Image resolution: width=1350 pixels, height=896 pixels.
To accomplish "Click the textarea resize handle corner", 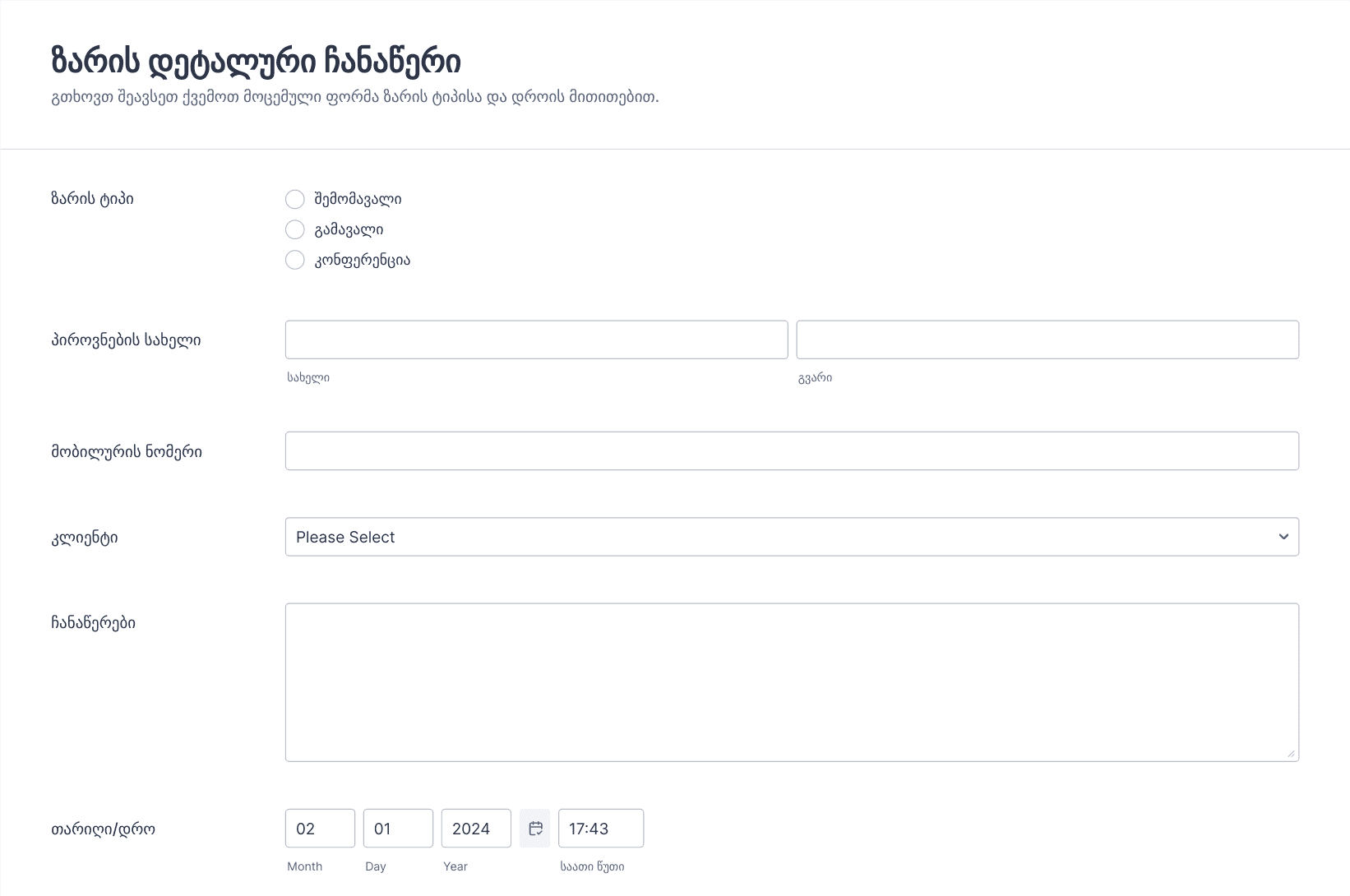I will pos(1291,753).
